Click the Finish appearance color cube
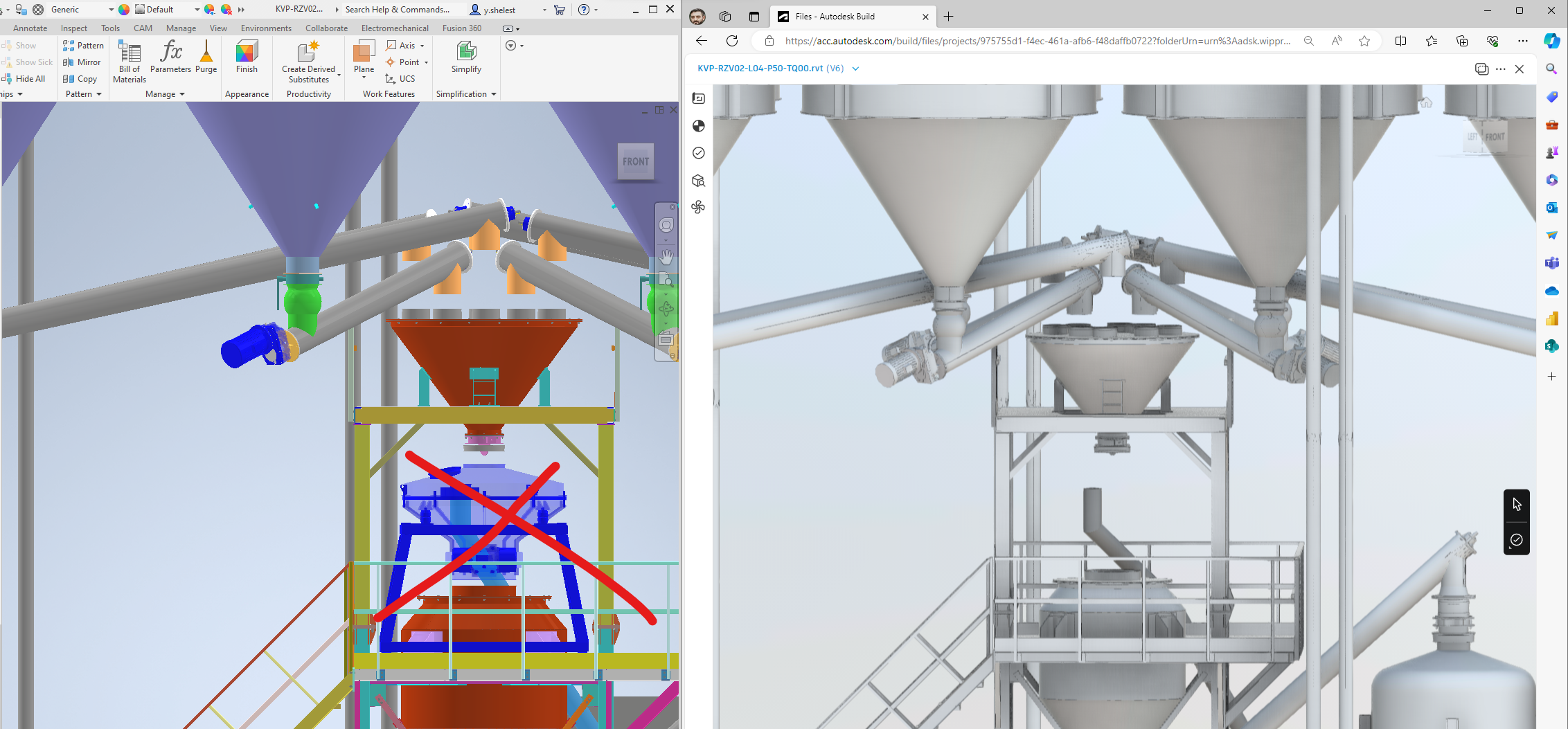This screenshot has height=729, width=1568. click(247, 53)
